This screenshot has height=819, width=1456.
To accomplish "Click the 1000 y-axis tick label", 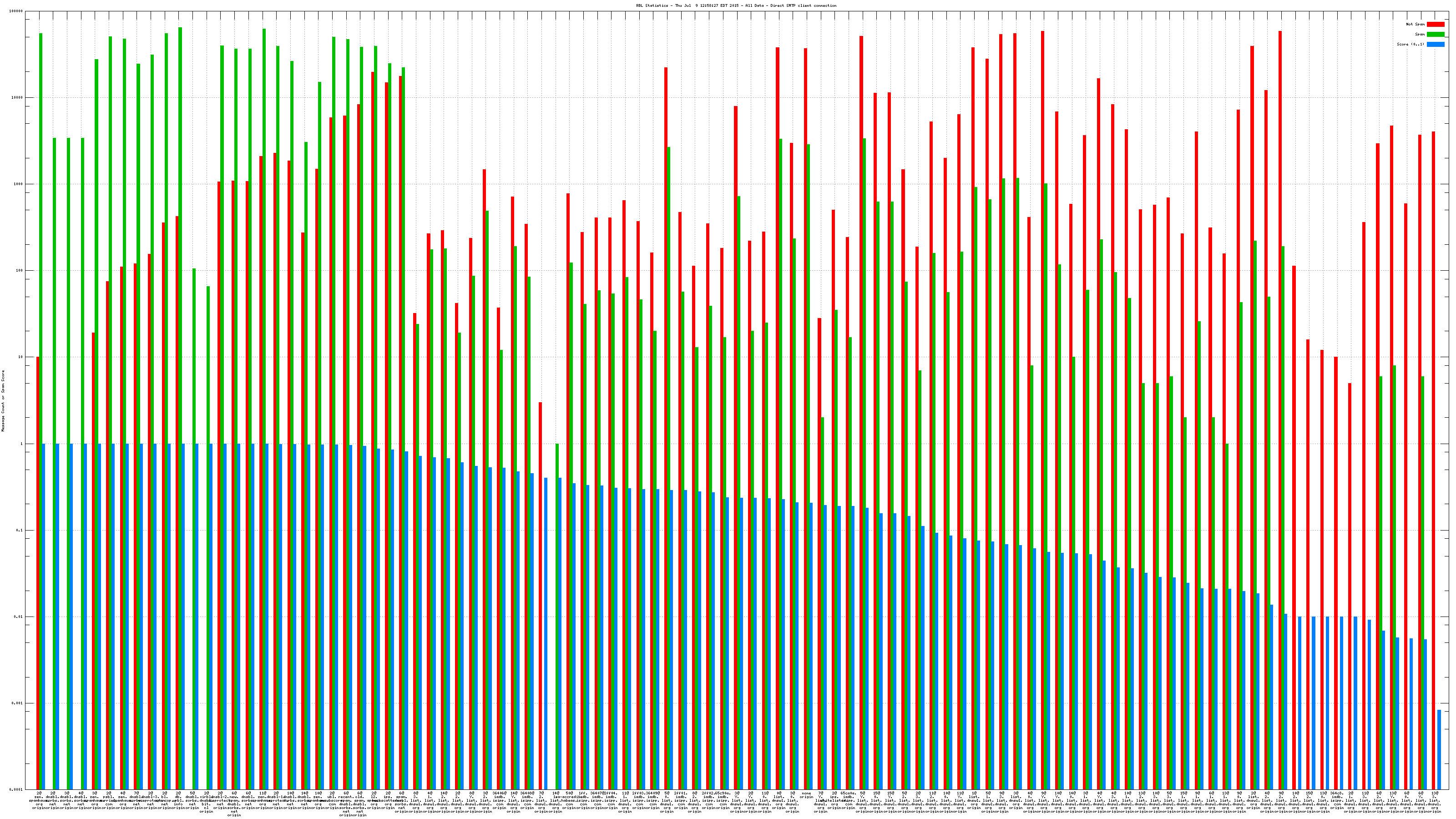I will pyautogui.click(x=19, y=184).
